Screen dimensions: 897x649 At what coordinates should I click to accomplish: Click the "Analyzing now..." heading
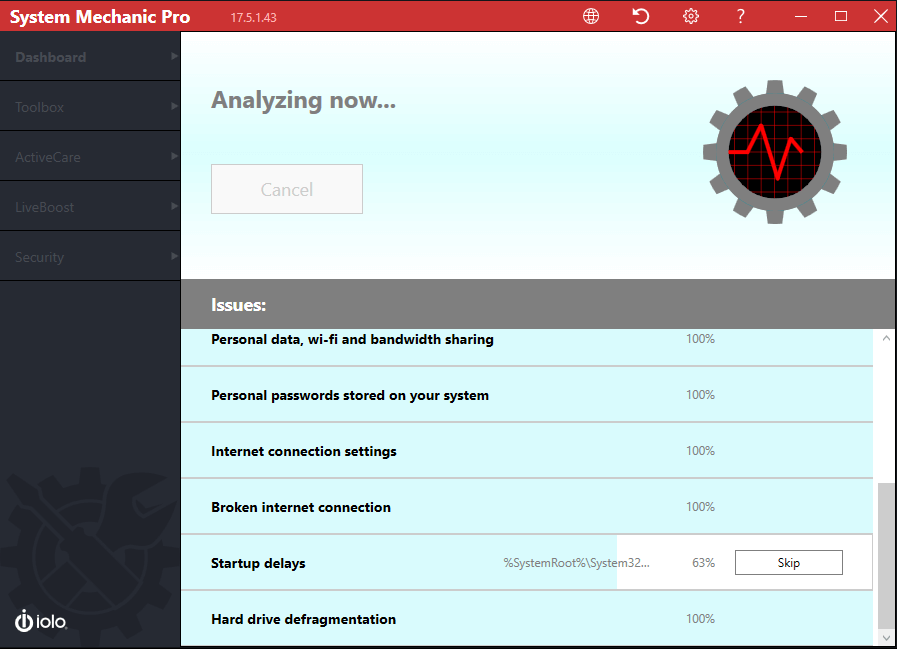pos(303,101)
